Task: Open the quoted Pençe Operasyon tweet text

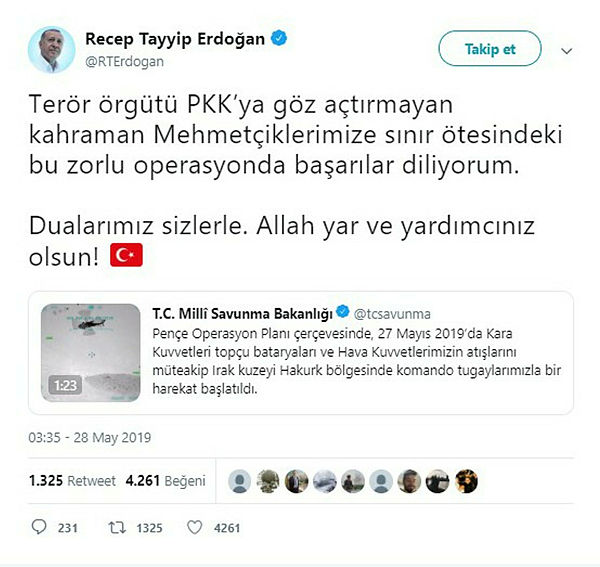Action: click(357, 361)
